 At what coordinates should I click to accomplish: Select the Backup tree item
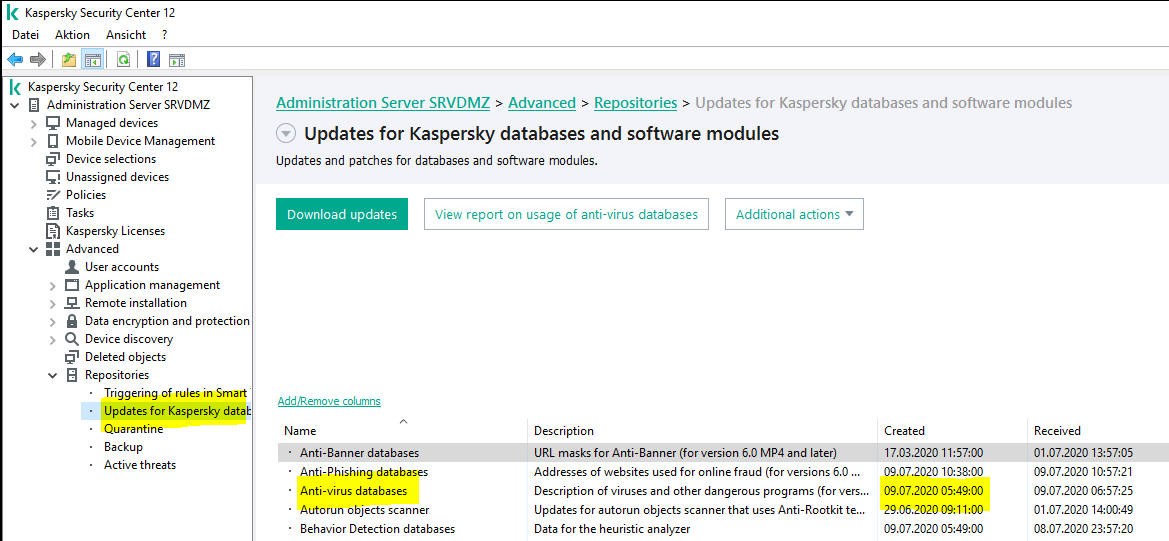pos(124,447)
